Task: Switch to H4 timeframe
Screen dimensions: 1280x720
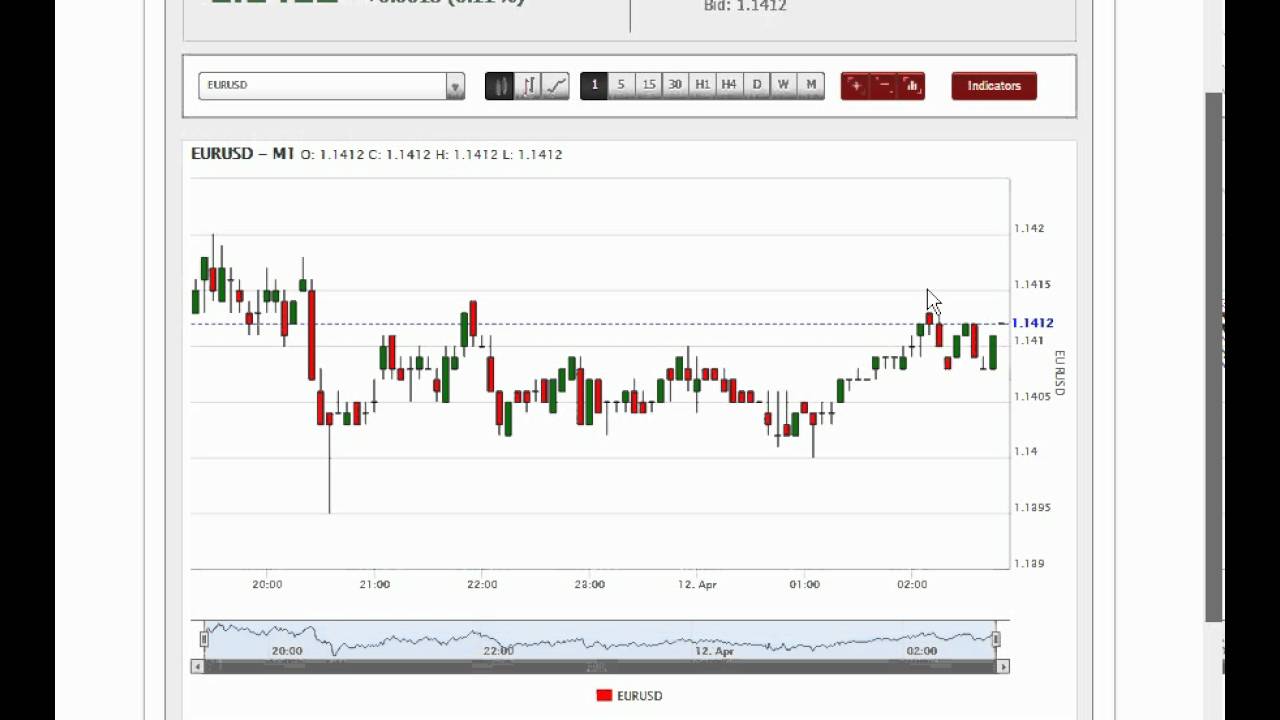Action: tap(729, 85)
